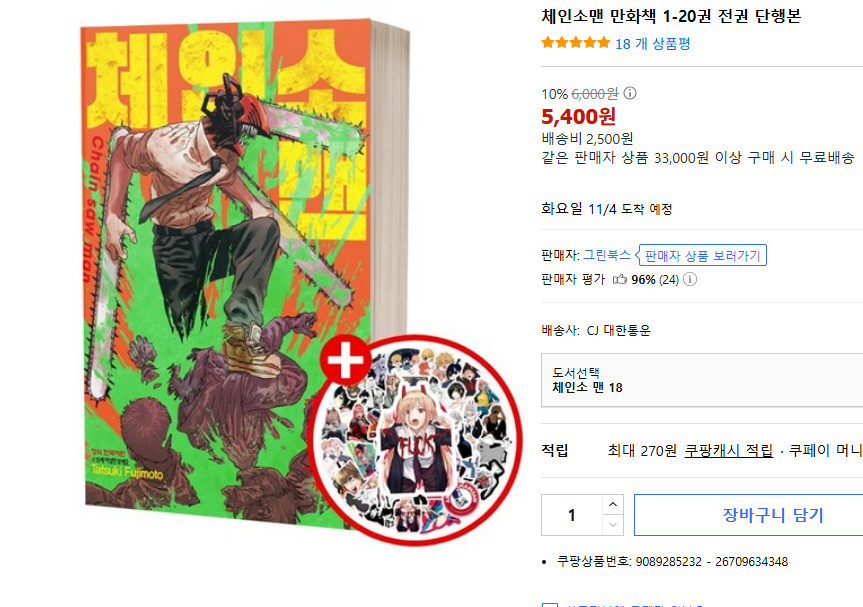Decrease quantity with the down arrow
The height and width of the screenshot is (607, 863).
pyautogui.click(x=613, y=525)
